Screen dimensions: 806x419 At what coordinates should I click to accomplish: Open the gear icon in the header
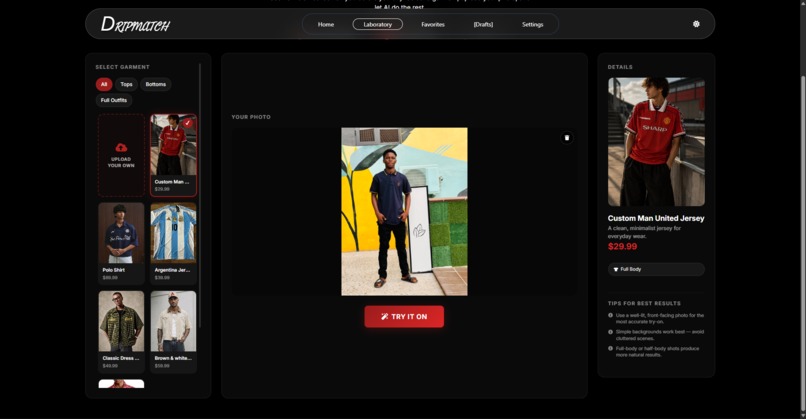pyautogui.click(x=696, y=24)
